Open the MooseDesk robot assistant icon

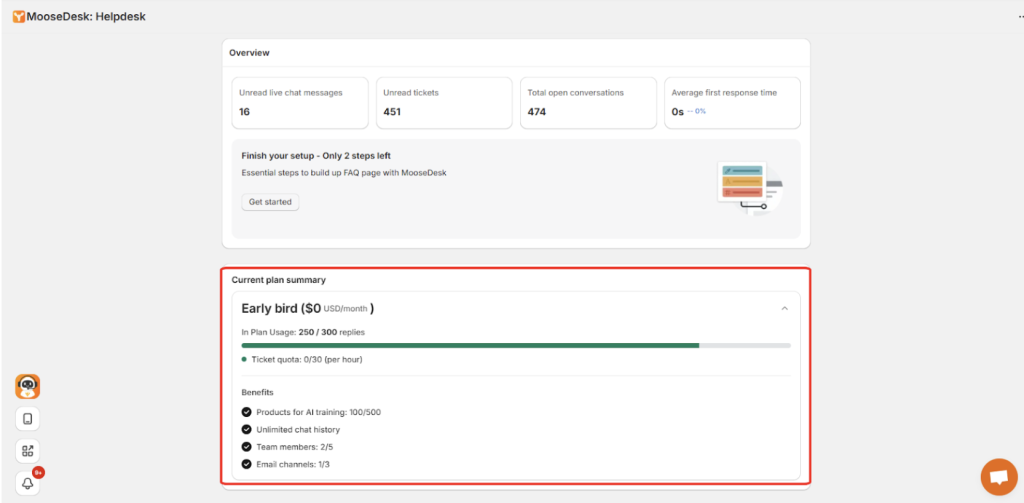(x=28, y=387)
